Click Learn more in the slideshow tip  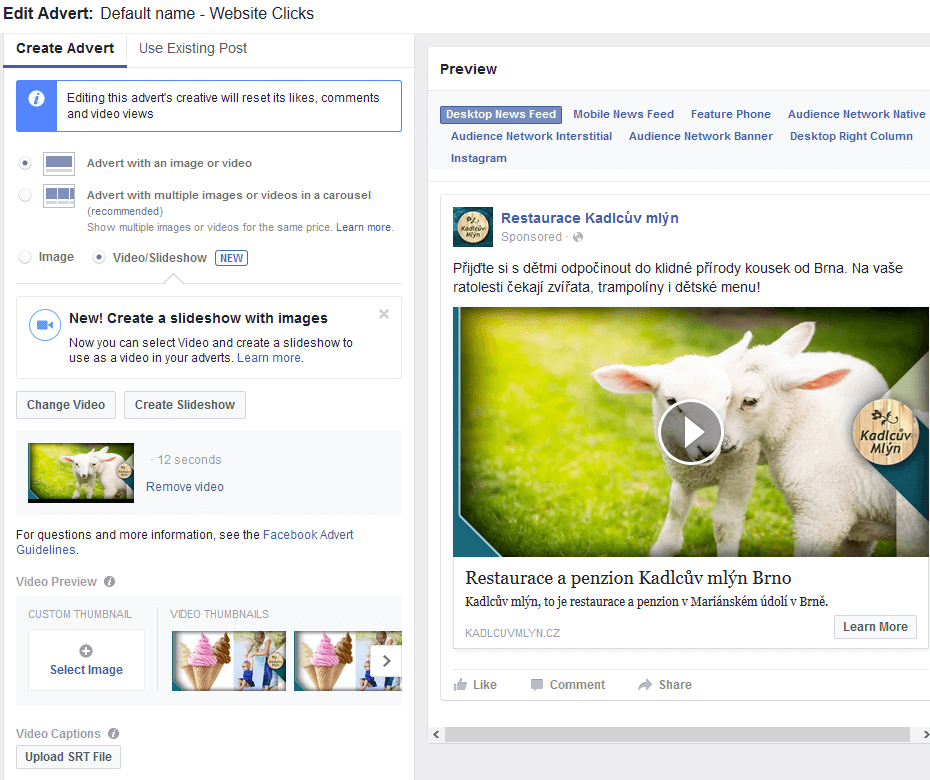pos(269,358)
